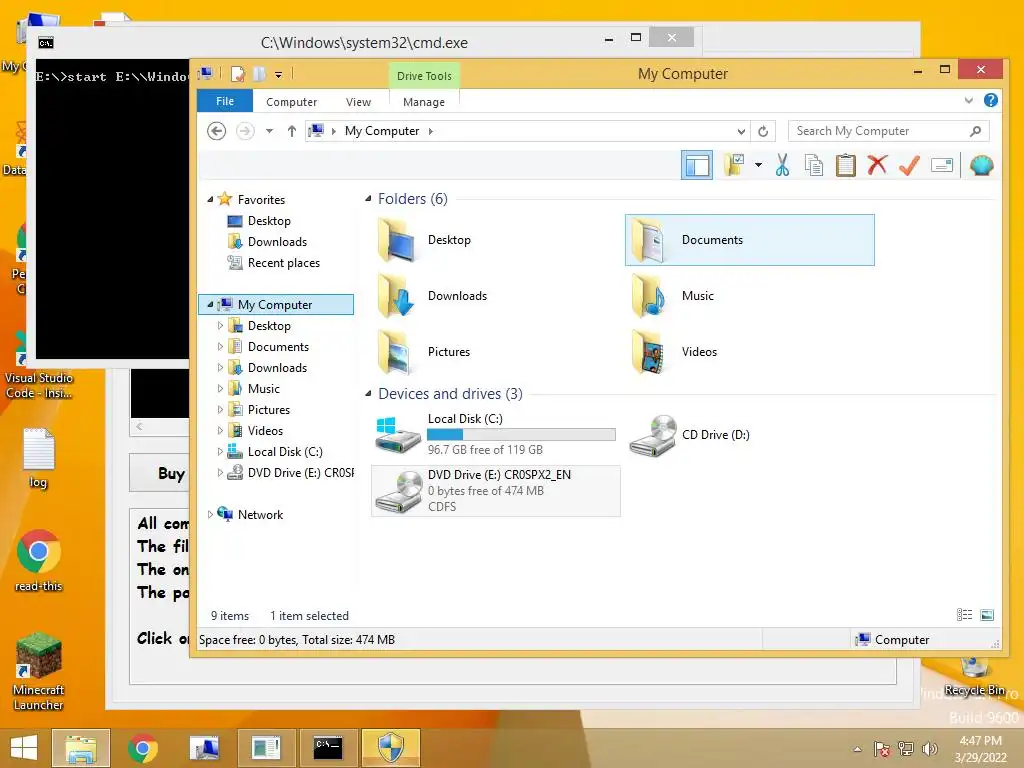Image resolution: width=1024 pixels, height=768 pixels.
Task: Click the rename card icon in toolbar
Action: pos(942,166)
